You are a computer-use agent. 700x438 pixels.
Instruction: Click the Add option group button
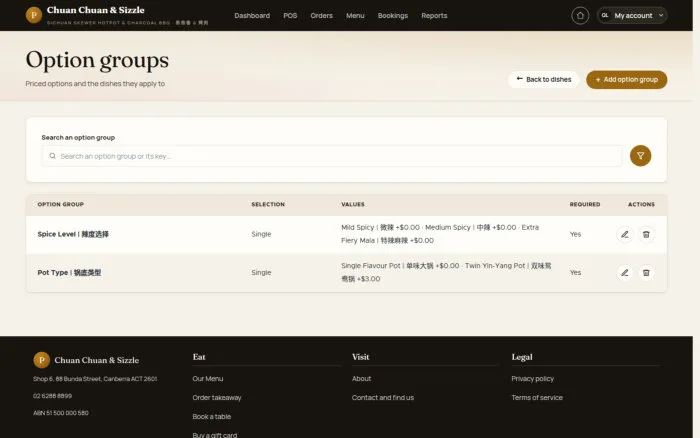(626, 79)
